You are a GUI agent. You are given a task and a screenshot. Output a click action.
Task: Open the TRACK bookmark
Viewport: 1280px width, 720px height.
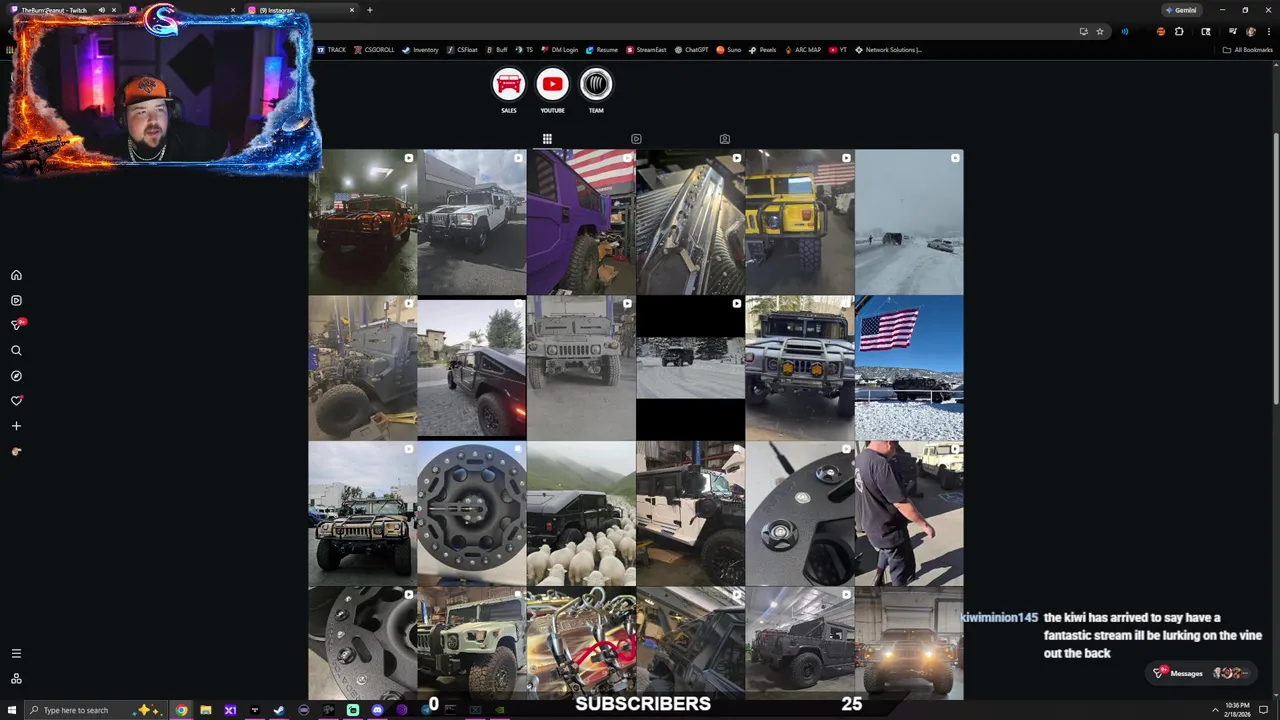(332, 49)
